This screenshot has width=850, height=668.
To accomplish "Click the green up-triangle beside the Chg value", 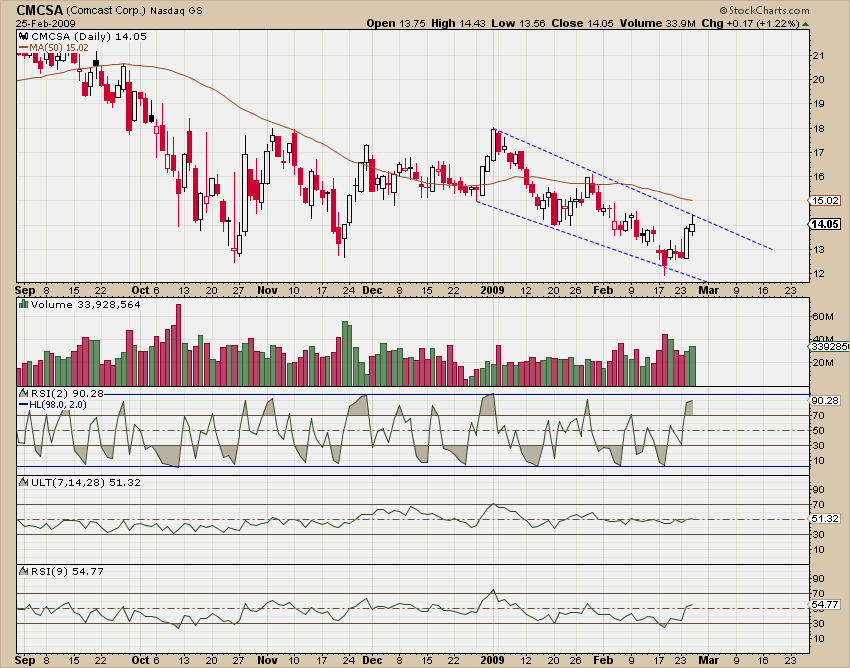I will point(806,24).
